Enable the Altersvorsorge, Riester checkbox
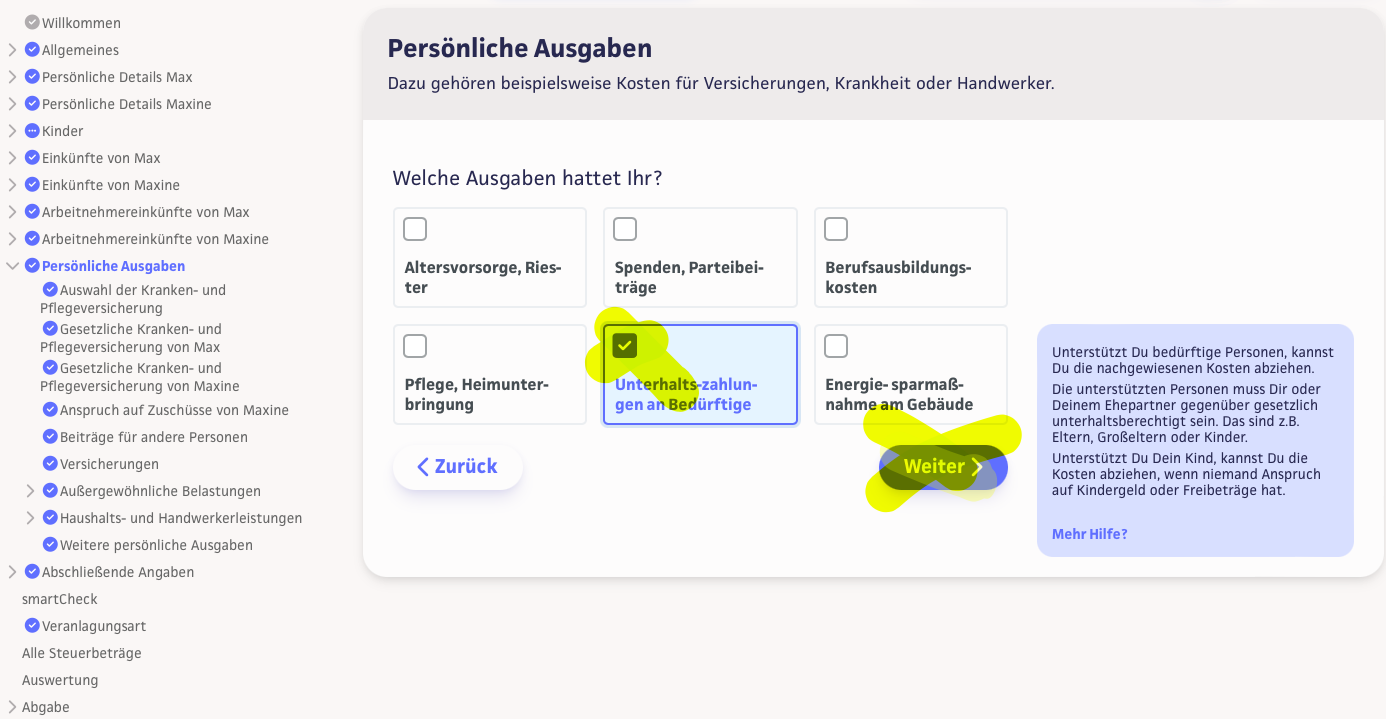This screenshot has width=1386, height=719. pyautogui.click(x=415, y=229)
